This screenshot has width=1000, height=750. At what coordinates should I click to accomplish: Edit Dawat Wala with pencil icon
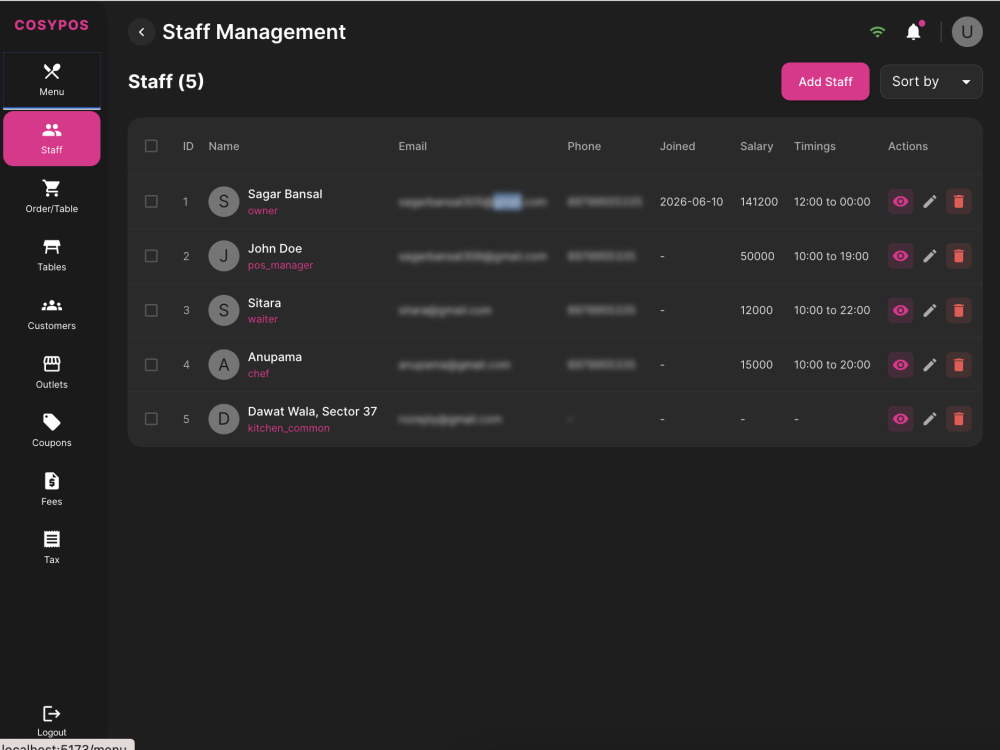click(930, 419)
